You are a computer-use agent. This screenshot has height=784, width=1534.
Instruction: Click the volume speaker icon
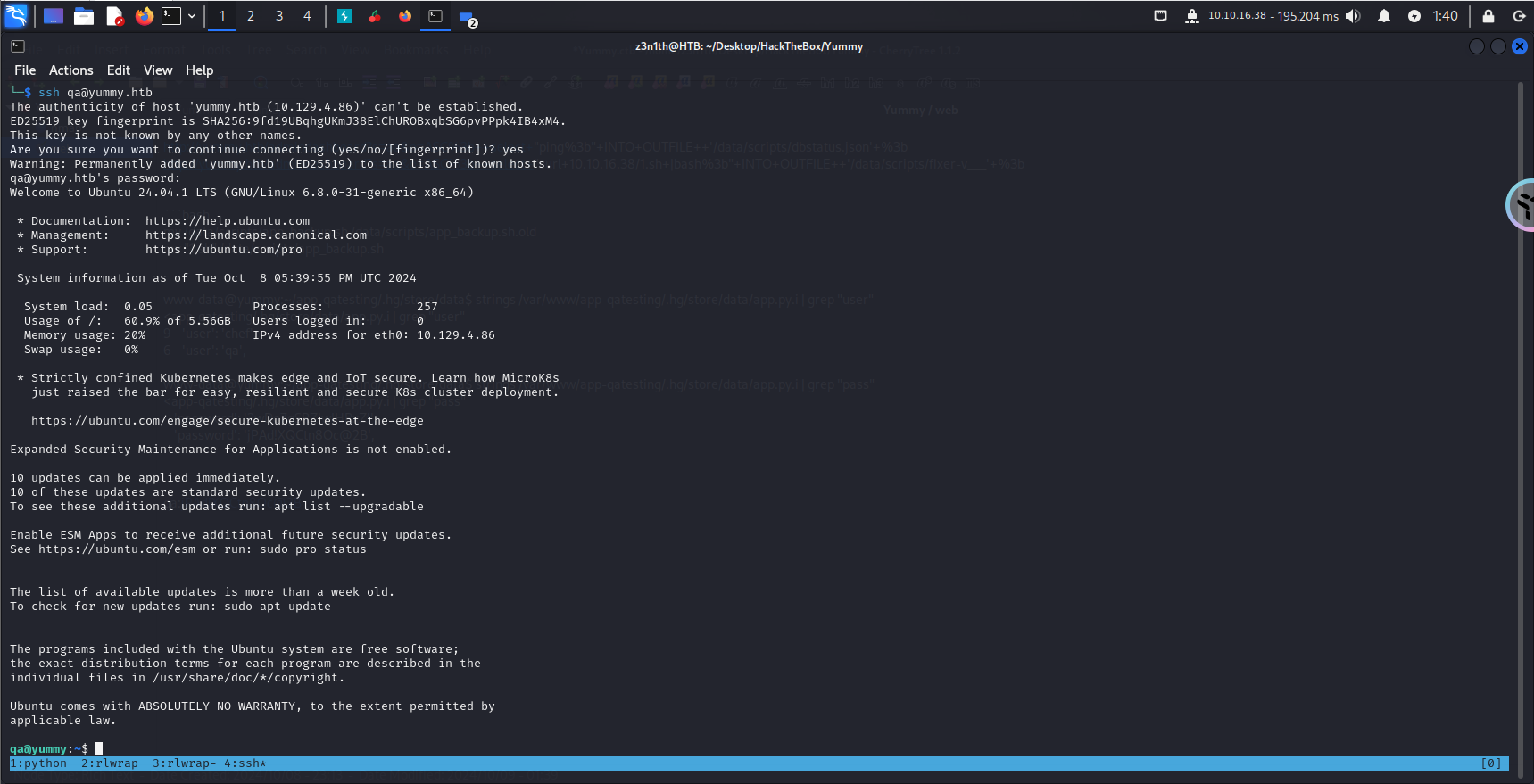1353,16
